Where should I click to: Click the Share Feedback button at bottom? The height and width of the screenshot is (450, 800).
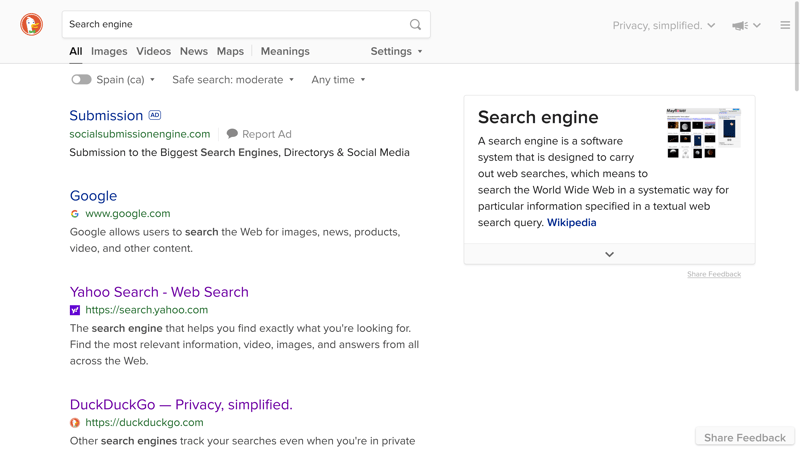(745, 438)
